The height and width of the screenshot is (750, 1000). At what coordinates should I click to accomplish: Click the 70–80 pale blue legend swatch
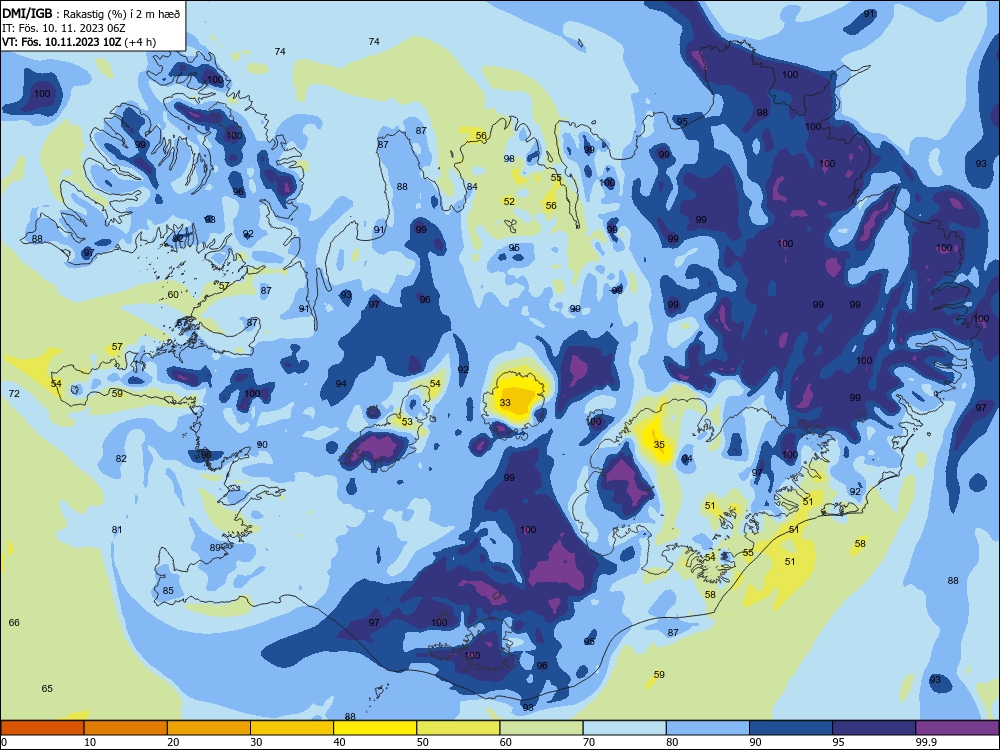(624, 728)
